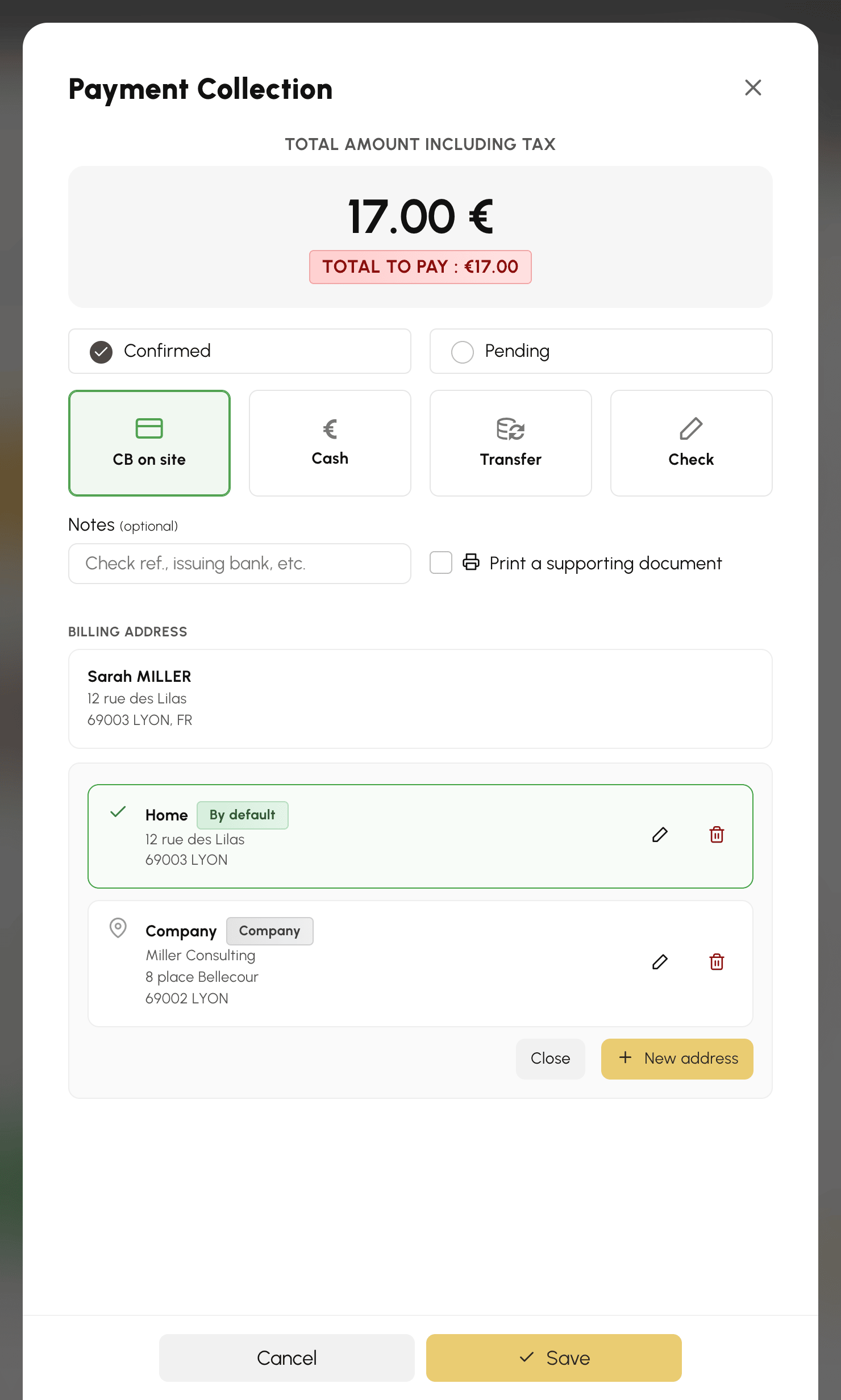841x1400 pixels.
Task: Click the credit card icon for CB on site
Action: point(149,428)
